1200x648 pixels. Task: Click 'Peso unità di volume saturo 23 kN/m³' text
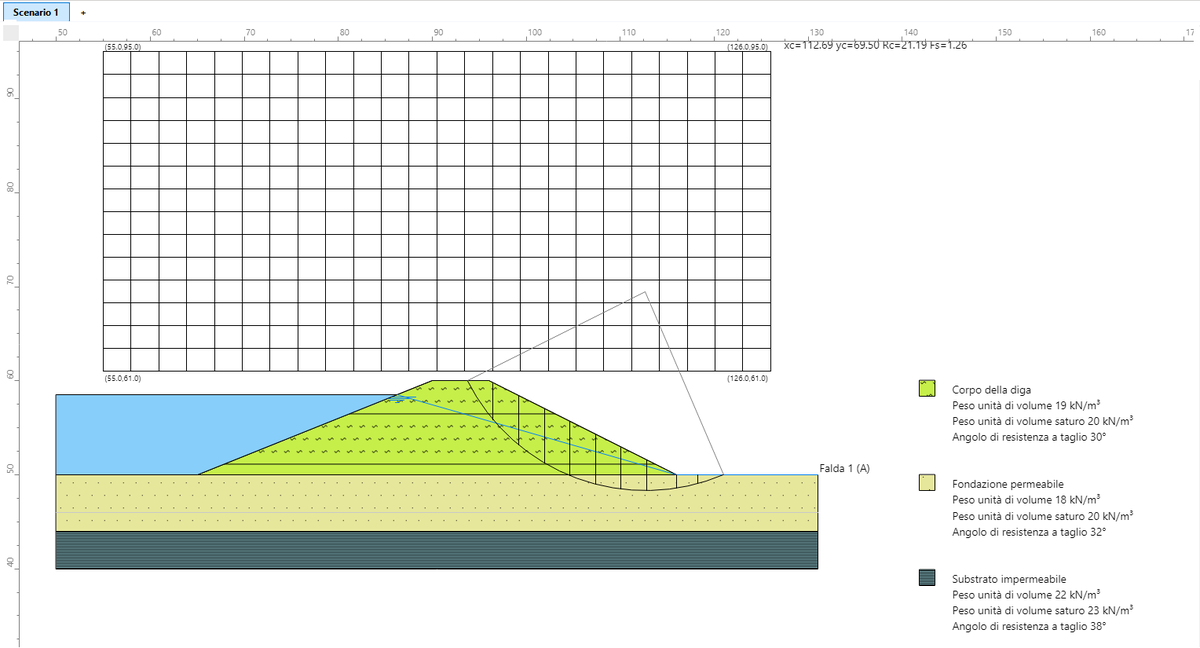[x=1042, y=610]
